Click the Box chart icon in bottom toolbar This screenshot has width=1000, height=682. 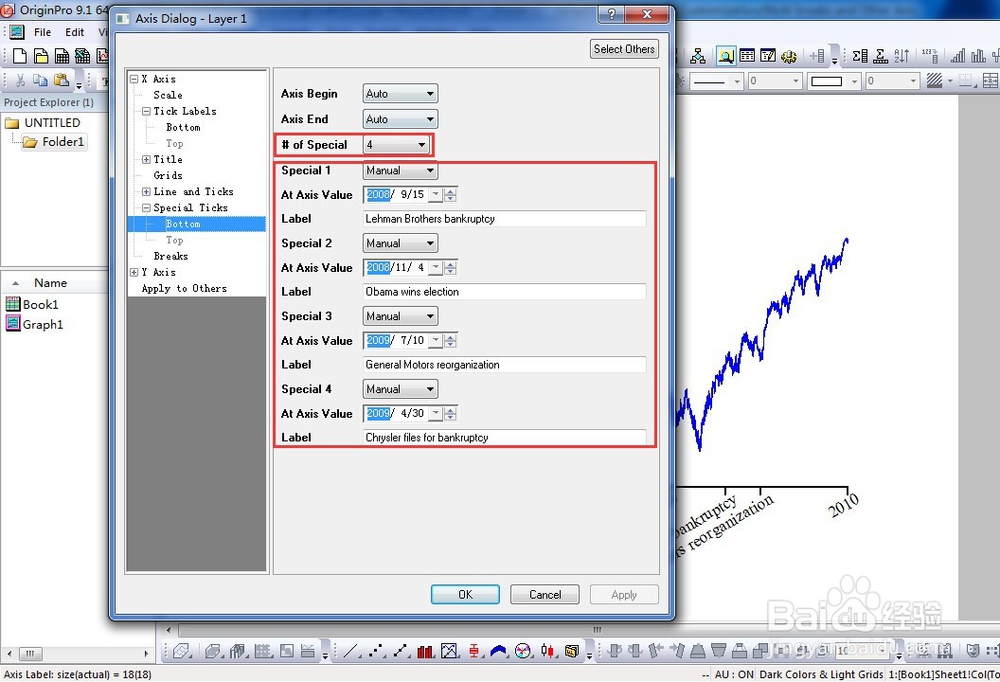[x=474, y=651]
